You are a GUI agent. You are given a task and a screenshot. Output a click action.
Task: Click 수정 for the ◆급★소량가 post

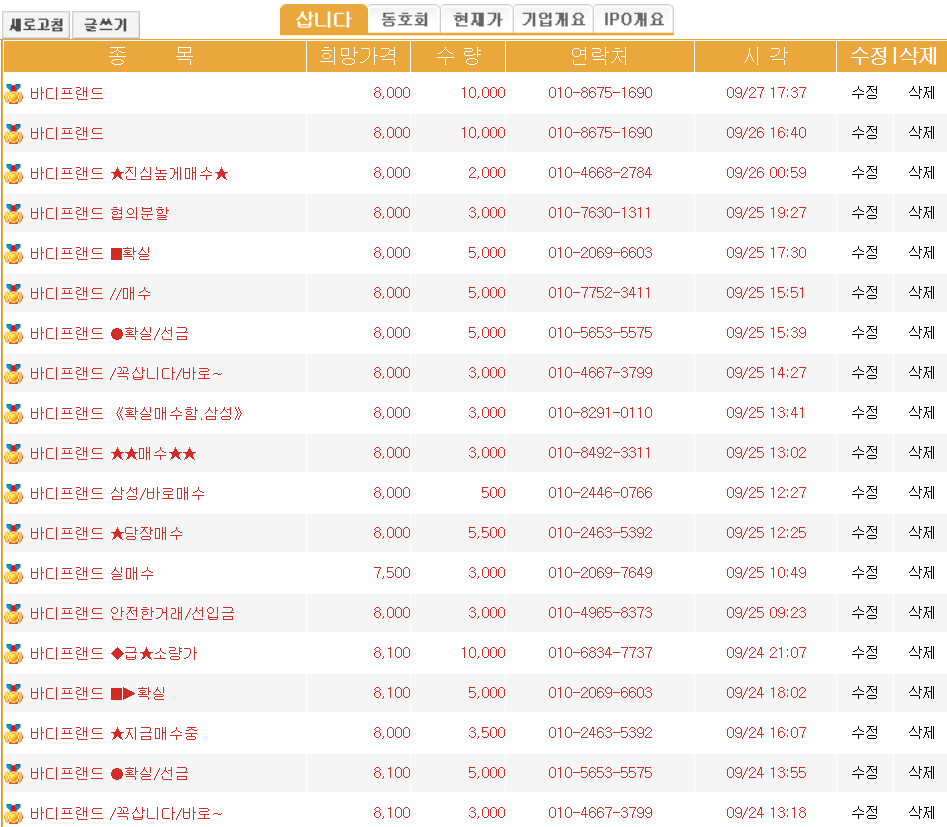(864, 652)
